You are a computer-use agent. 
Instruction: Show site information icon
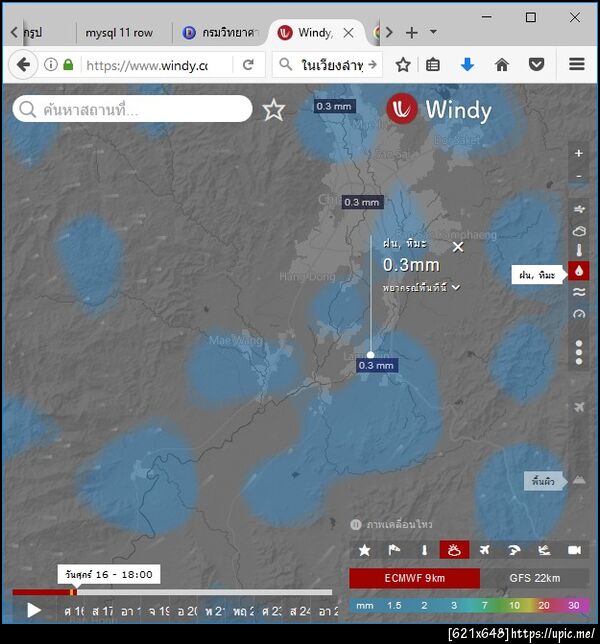pos(51,64)
